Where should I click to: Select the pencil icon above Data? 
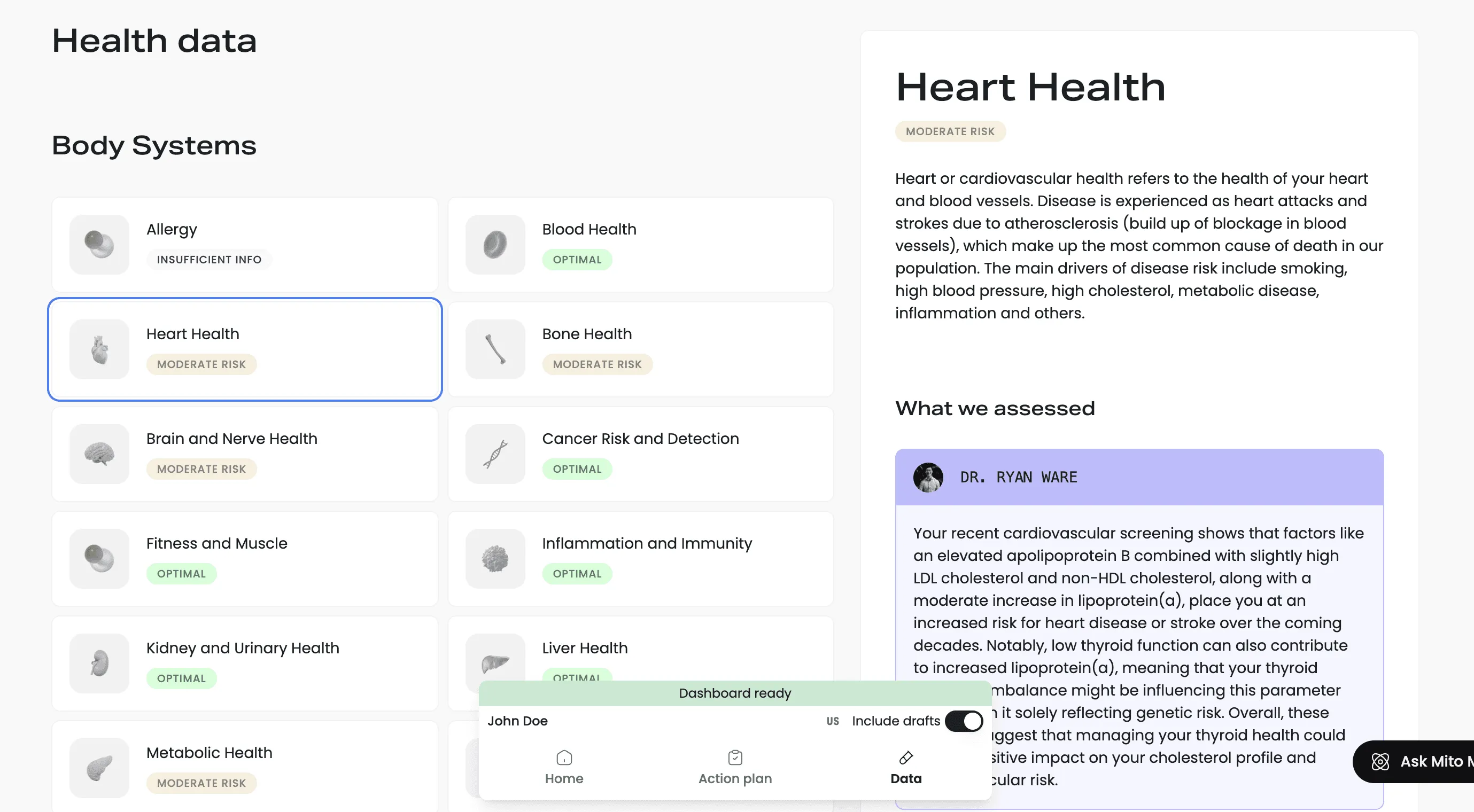[905, 757]
